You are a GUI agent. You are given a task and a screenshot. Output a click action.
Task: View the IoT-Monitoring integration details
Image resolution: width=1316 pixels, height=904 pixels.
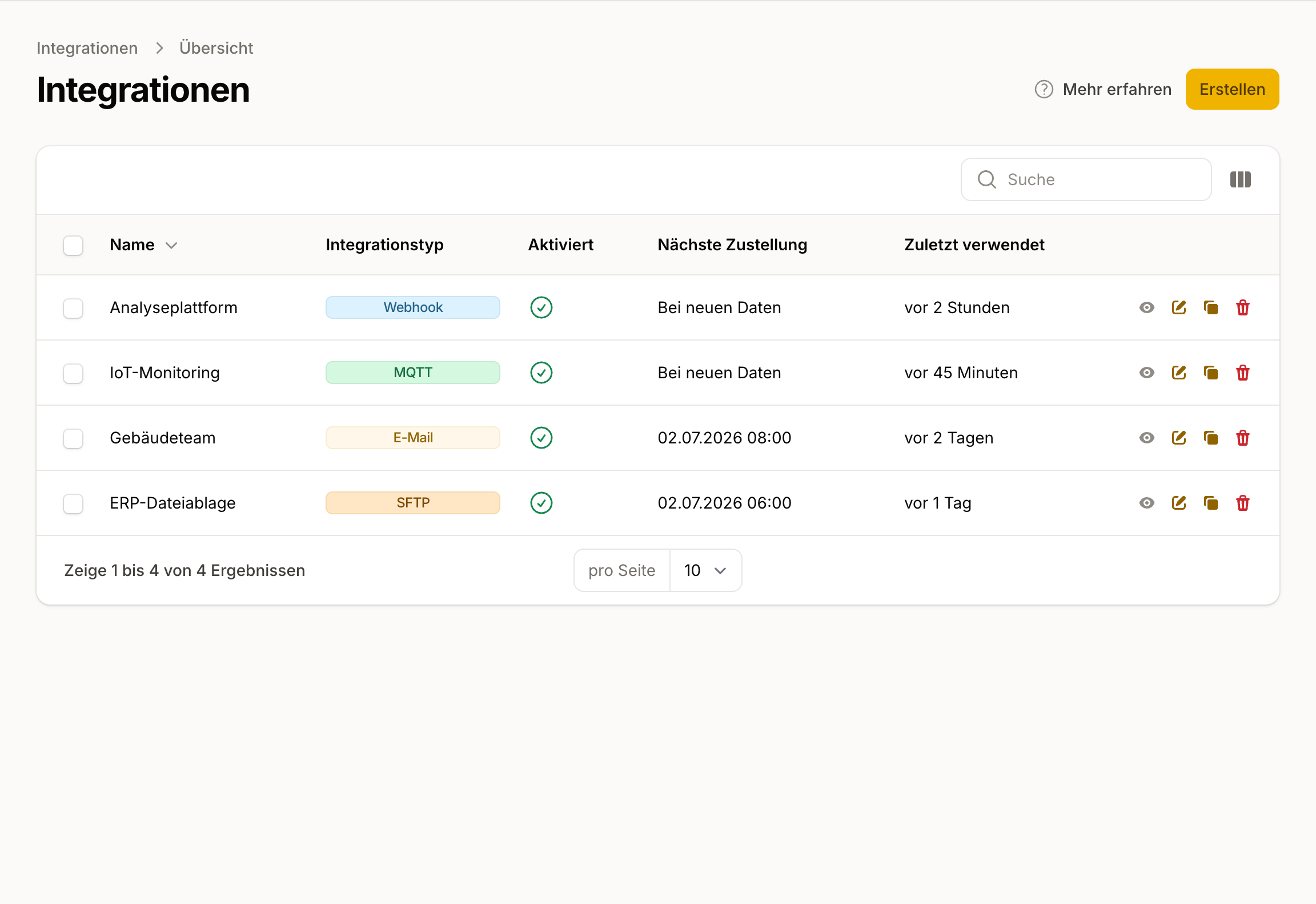point(1146,373)
